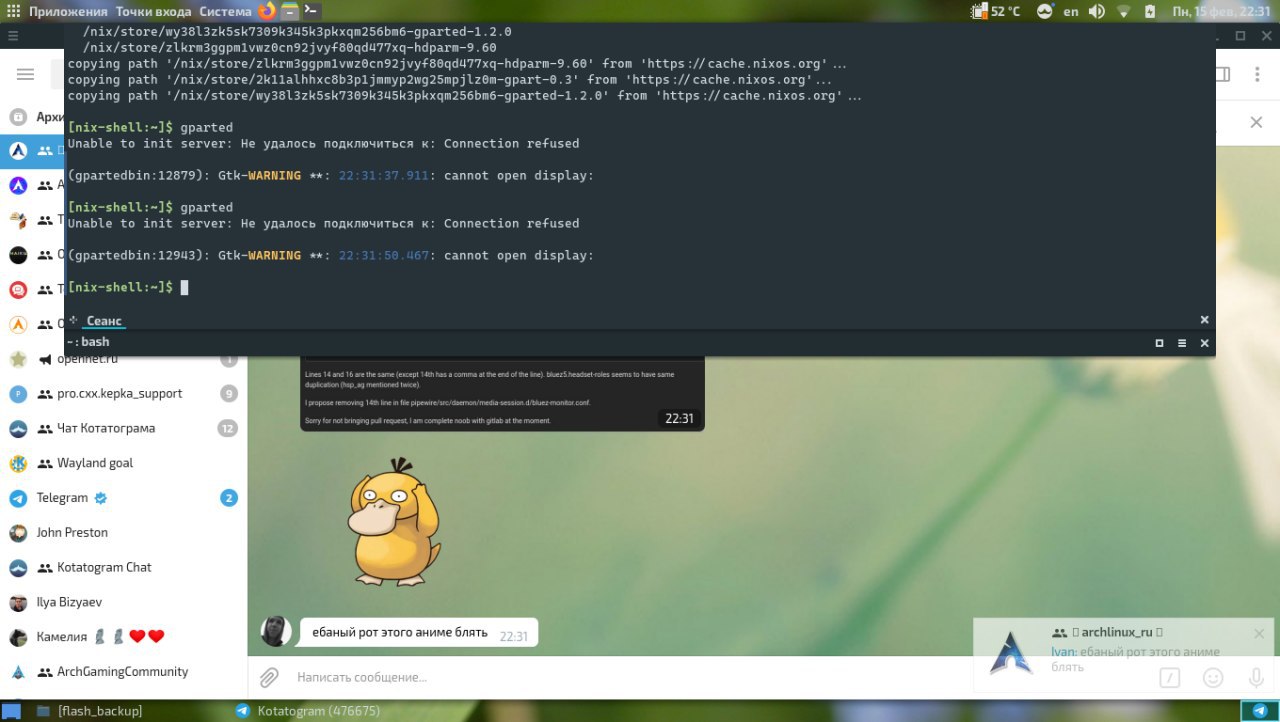Open the John Preston chat

point(124,533)
